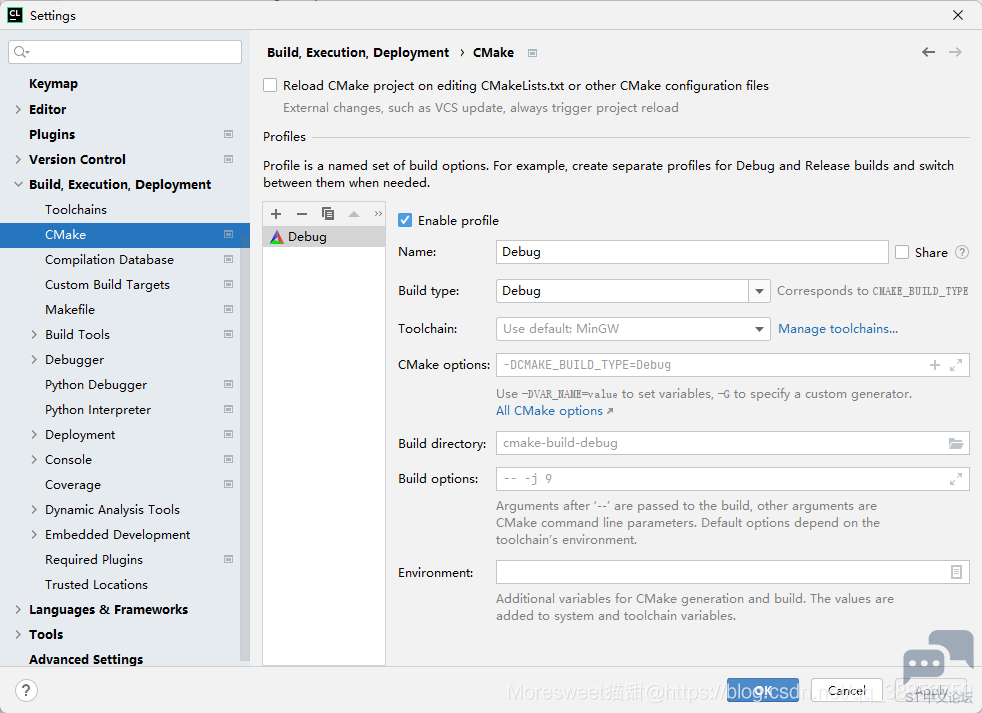Image resolution: width=982 pixels, height=713 pixels.
Task: Navigate back with left arrow
Action: coord(928,52)
